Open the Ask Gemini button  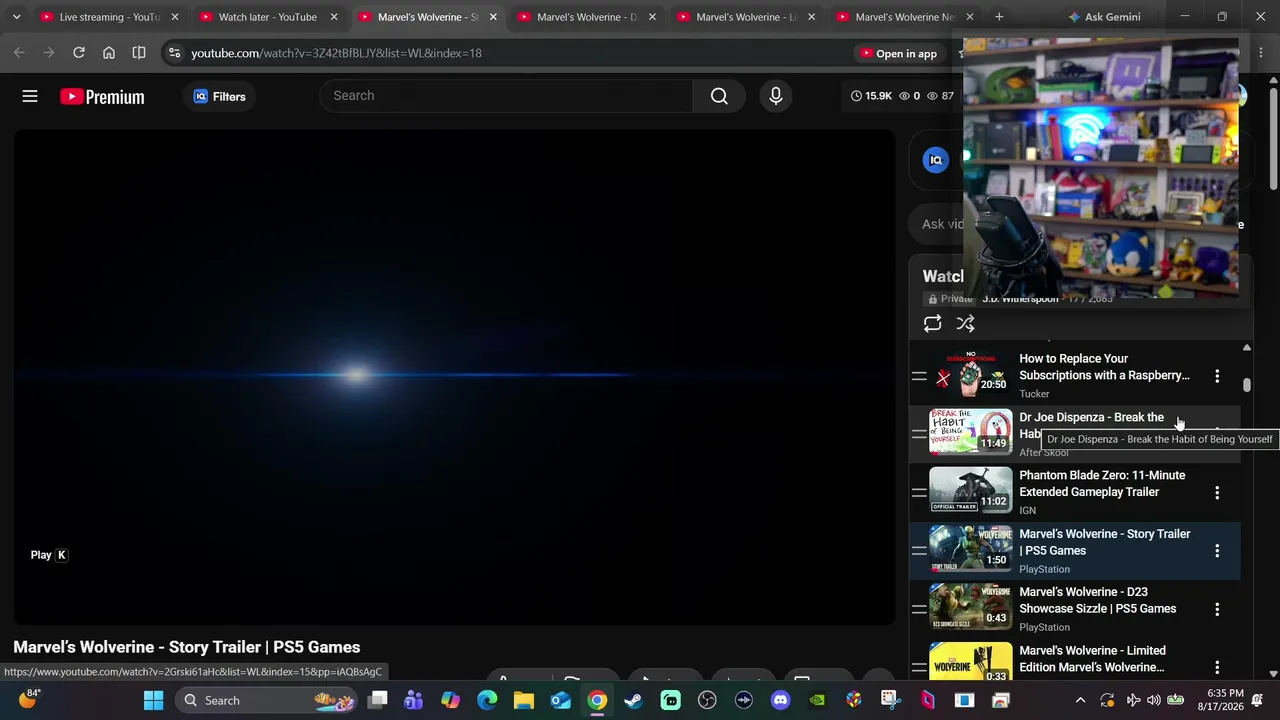point(1104,17)
